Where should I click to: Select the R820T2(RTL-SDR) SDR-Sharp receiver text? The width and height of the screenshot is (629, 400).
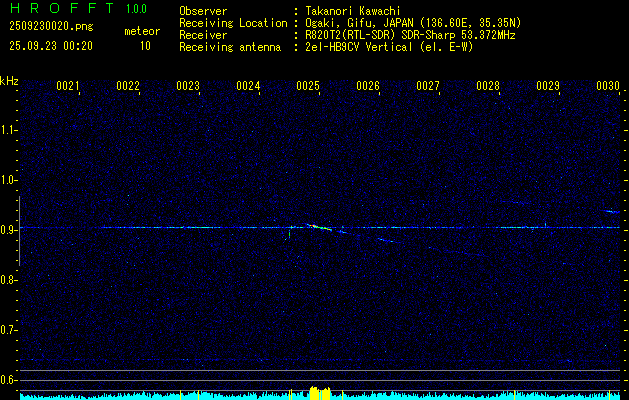[x=410, y=35]
